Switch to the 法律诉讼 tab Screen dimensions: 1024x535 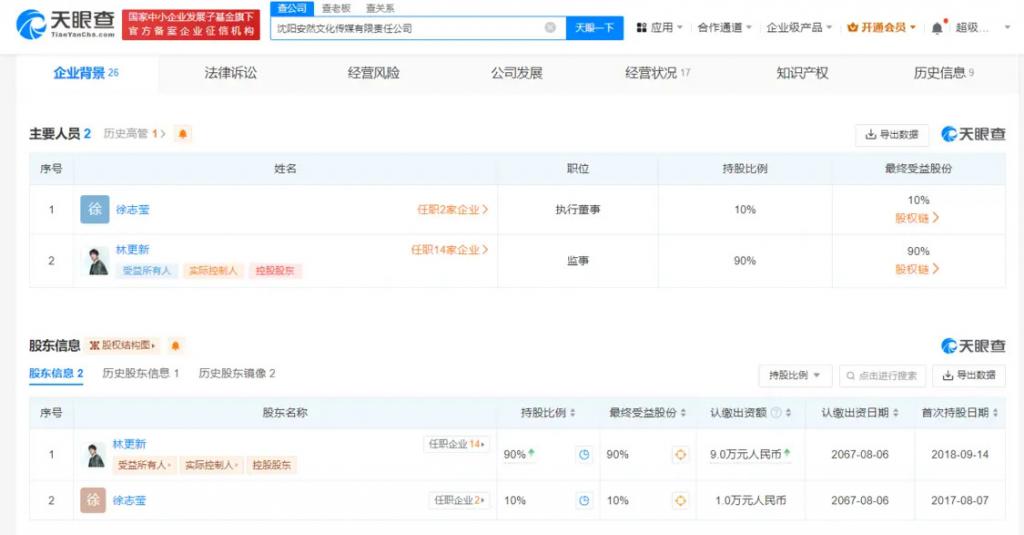pyautogui.click(x=230, y=73)
